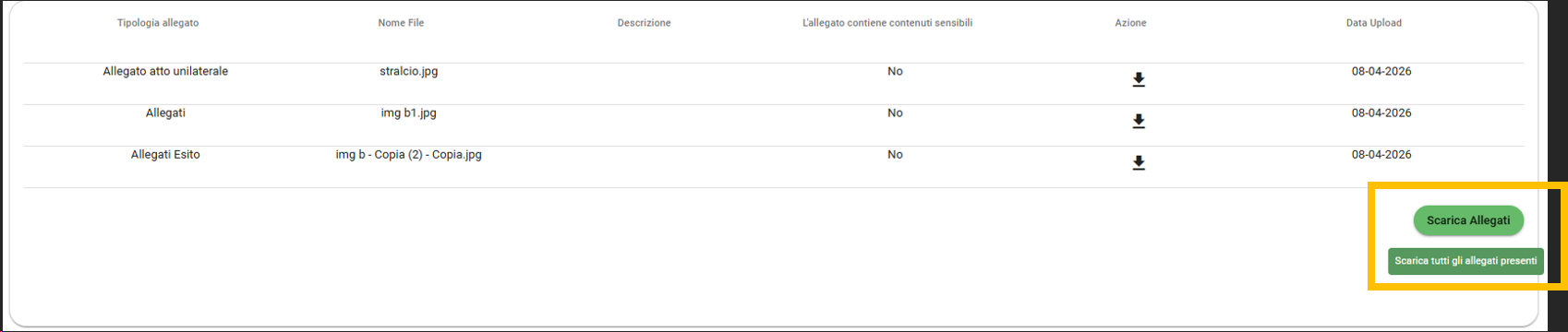Image resolution: width=1568 pixels, height=332 pixels.
Task: Select the 'img b - Copia (2) - Copia.jpg' name
Action: click(408, 154)
